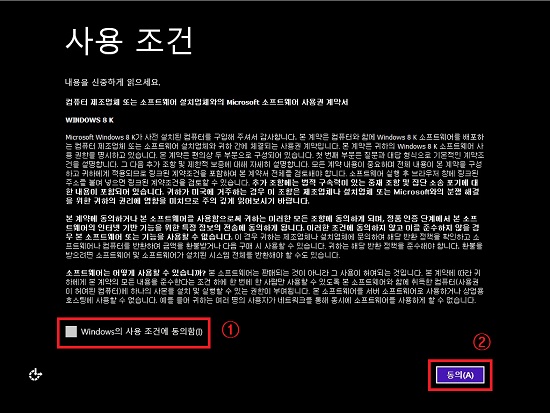Click the word Microsoft in the bold agreement heading
Viewport: 550px width, 413px height.
point(242,102)
